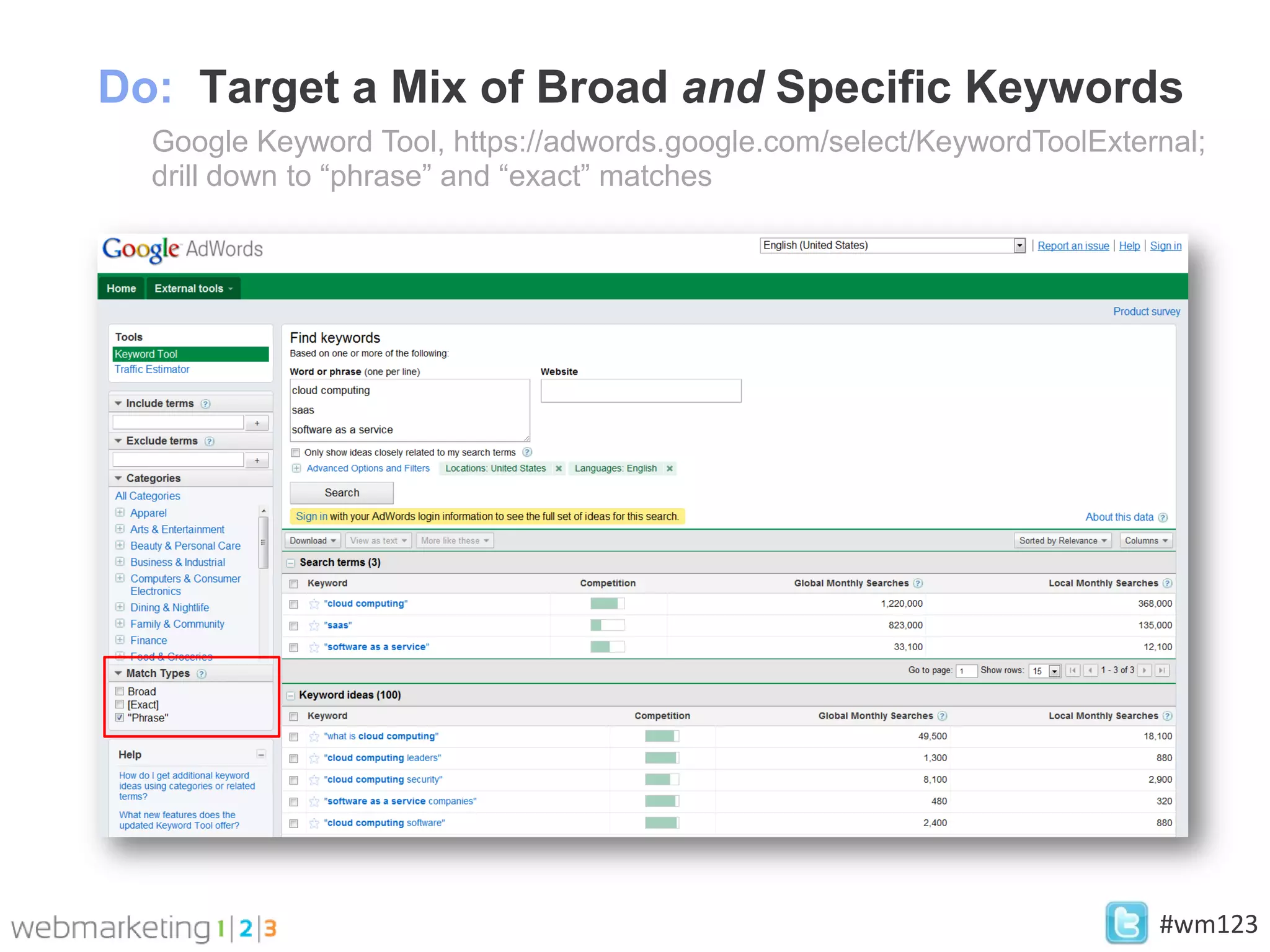1270x952 pixels.
Task: Help icon for Search terms Local Monthly Searches
Action: click(1168, 583)
